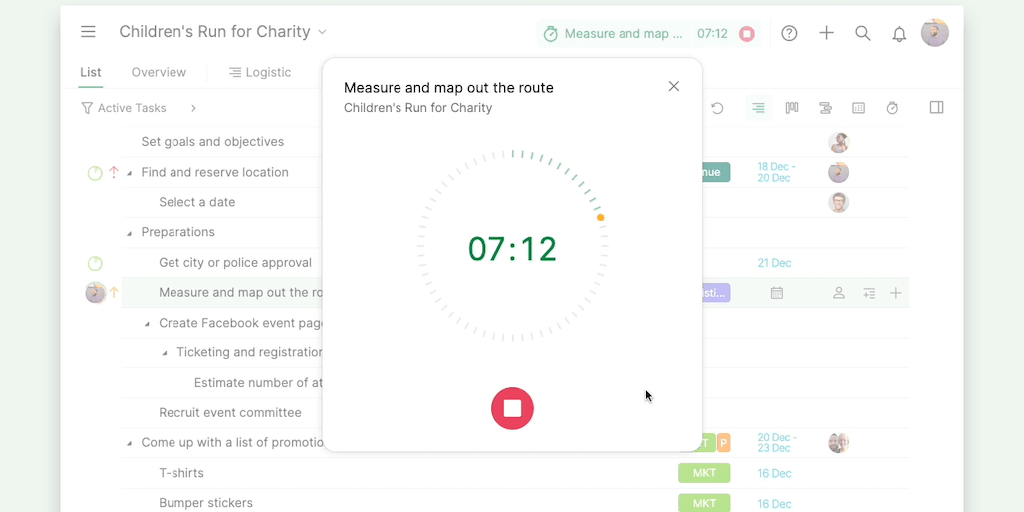Assign person icon on Measure and map row

(x=839, y=293)
